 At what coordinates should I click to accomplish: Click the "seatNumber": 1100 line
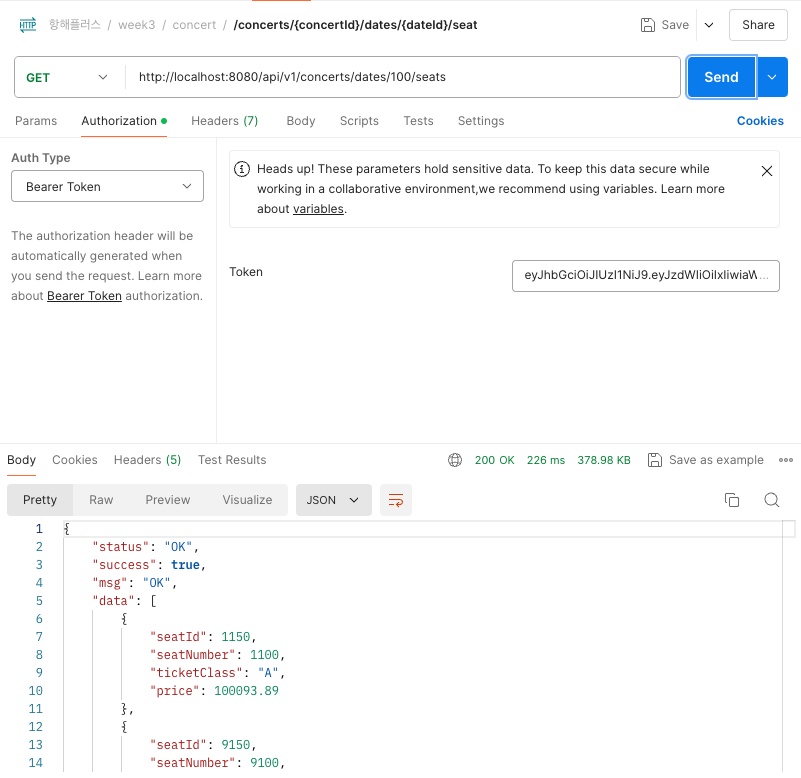pyautogui.click(x=217, y=654)
